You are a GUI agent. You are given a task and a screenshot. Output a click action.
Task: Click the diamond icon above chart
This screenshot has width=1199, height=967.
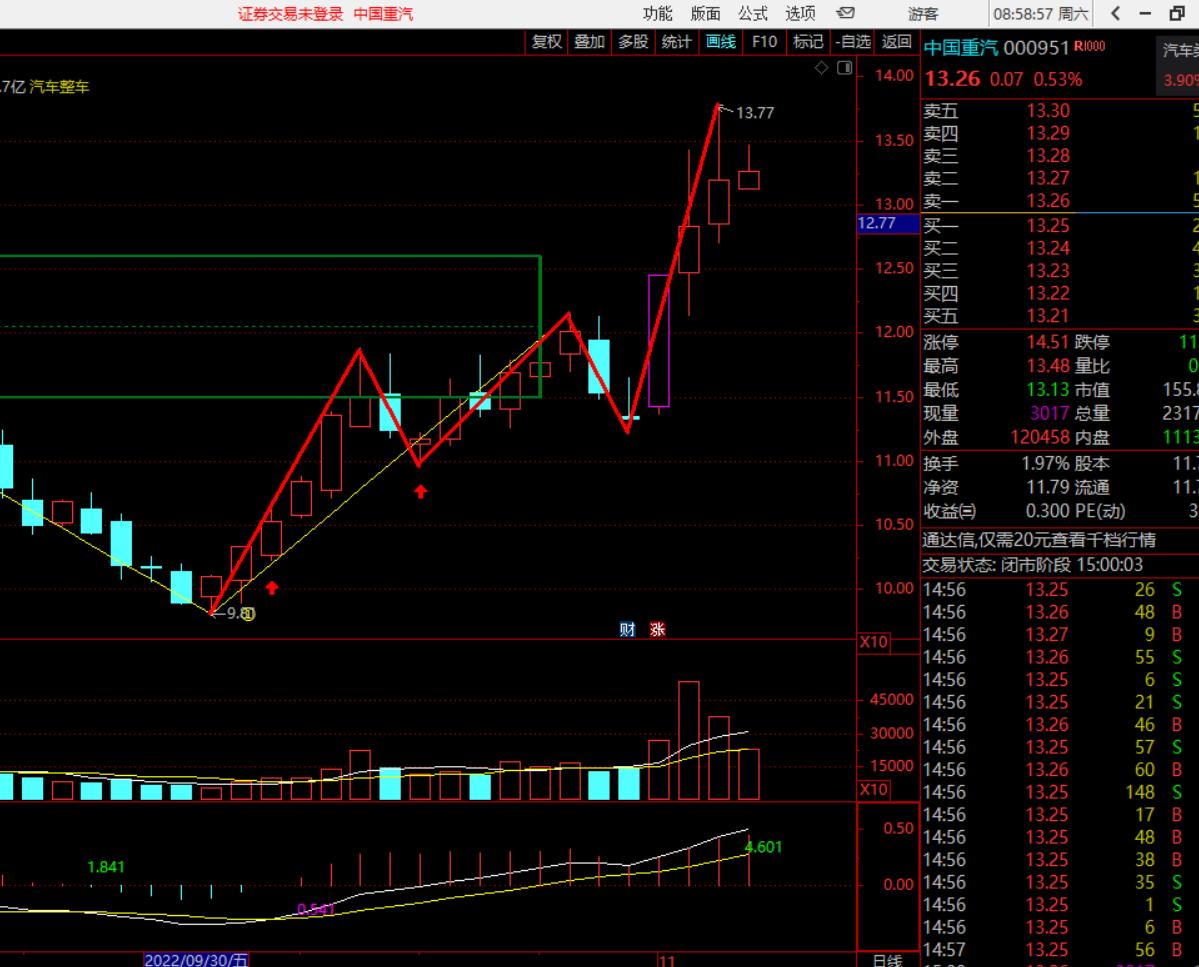tap(821, 68)
